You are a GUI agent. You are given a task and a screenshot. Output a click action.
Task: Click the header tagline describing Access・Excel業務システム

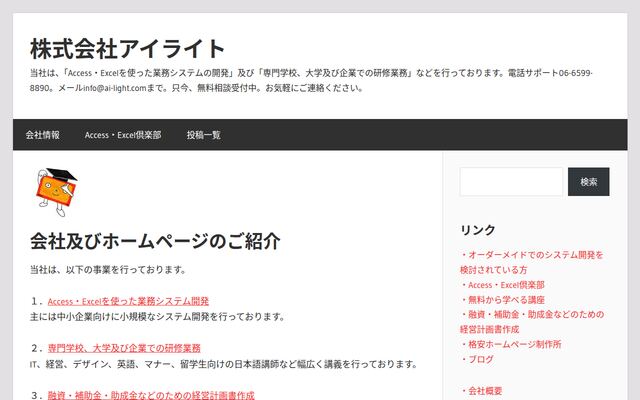point(311,80)
